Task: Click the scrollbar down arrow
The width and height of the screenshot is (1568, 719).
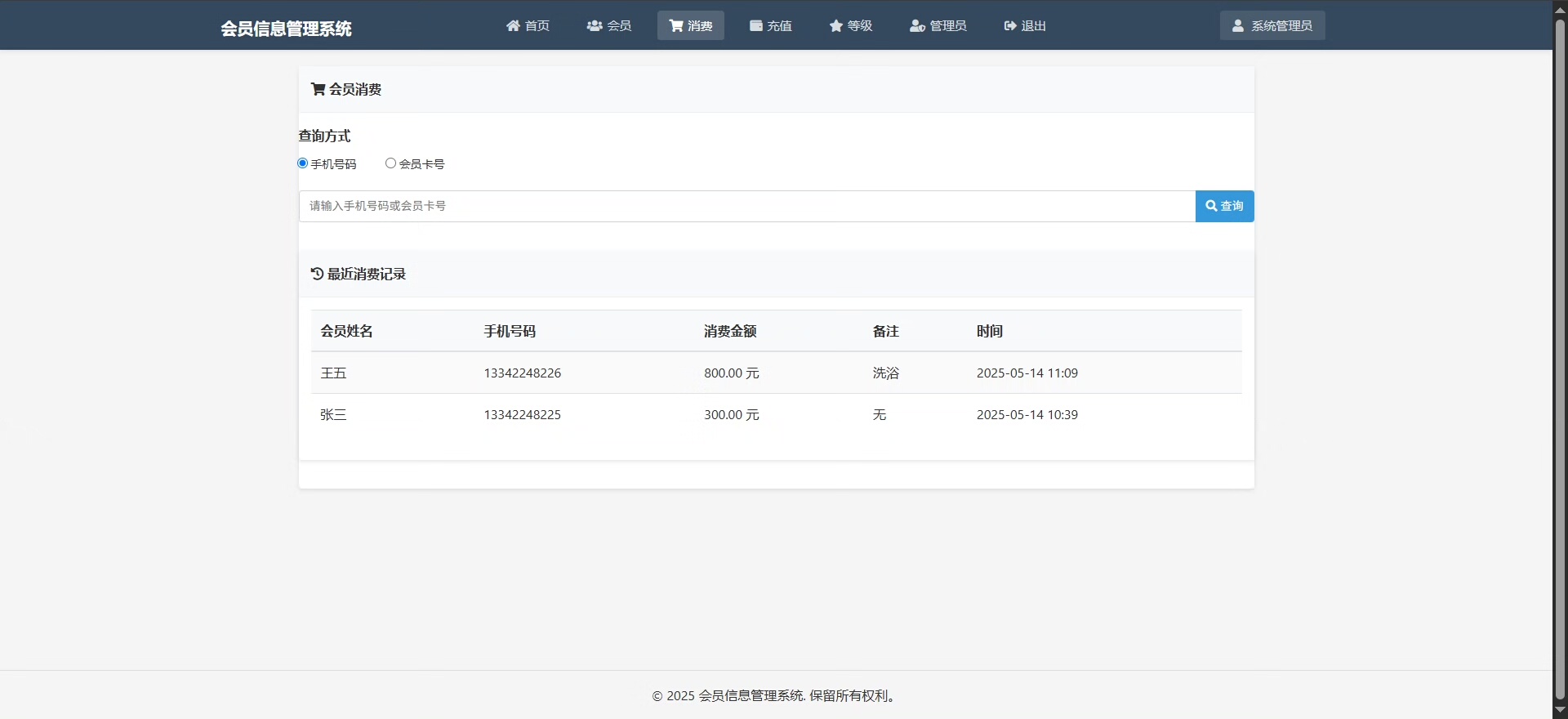Action: click(x=1560, y=711)
